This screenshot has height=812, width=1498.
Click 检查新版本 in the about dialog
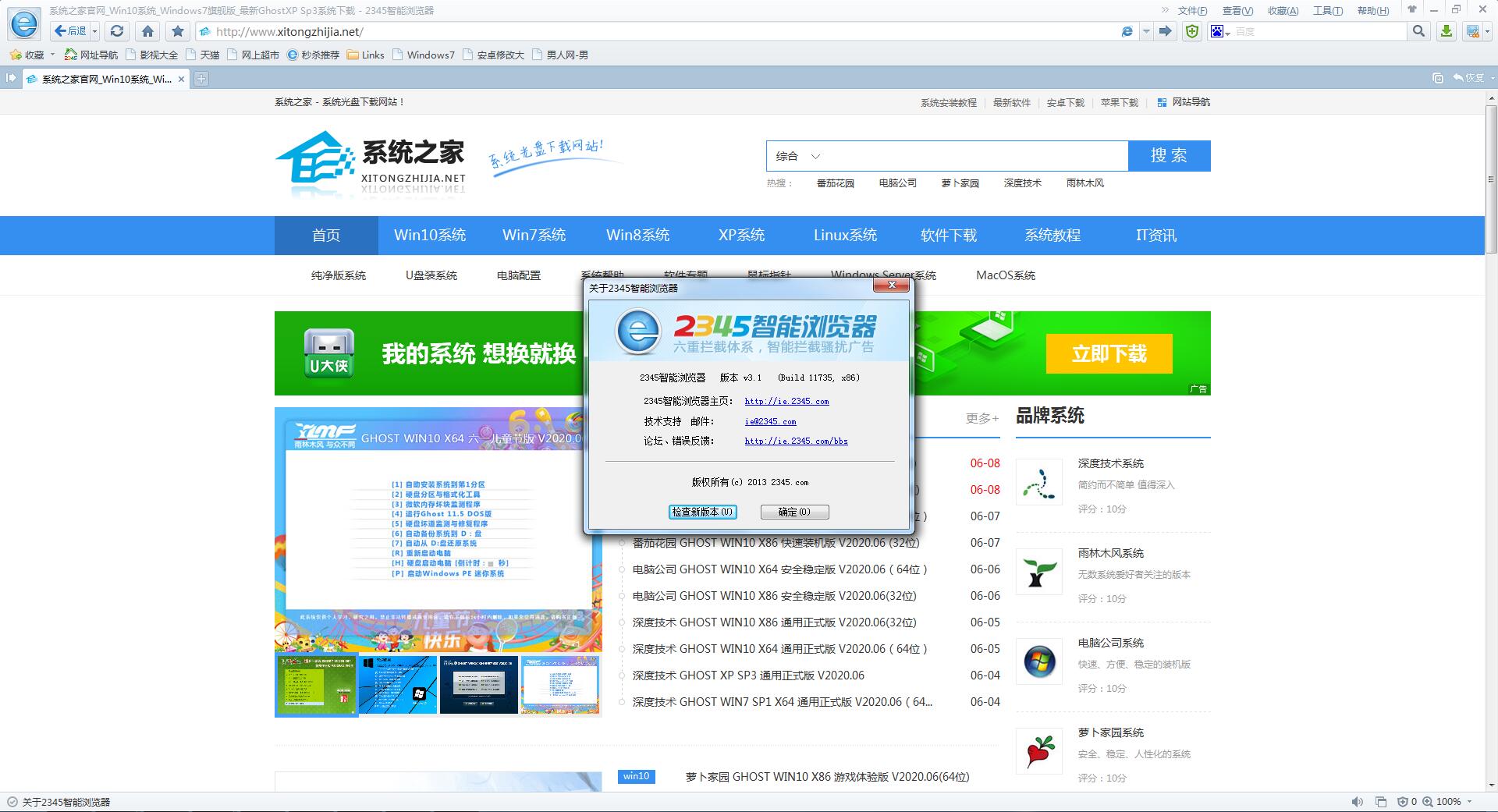tap(703, 512)
